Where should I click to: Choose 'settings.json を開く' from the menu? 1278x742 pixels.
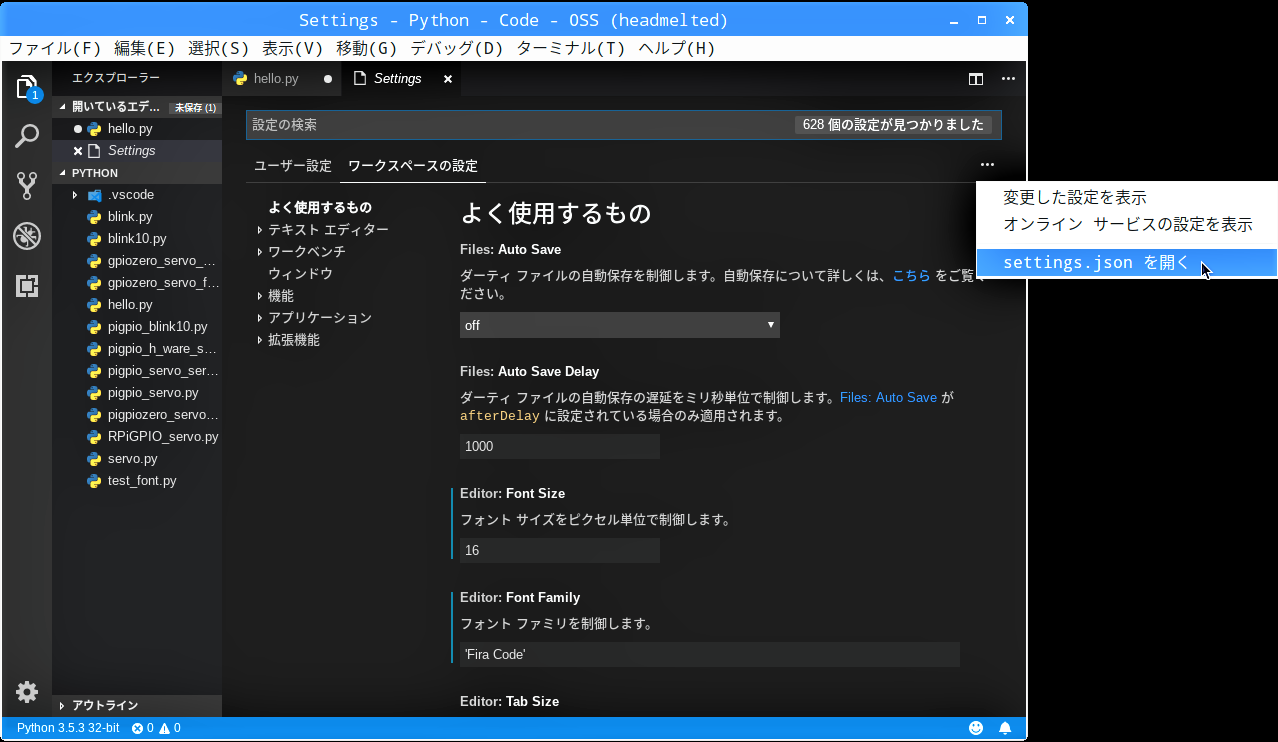[x=1127, y=263]
